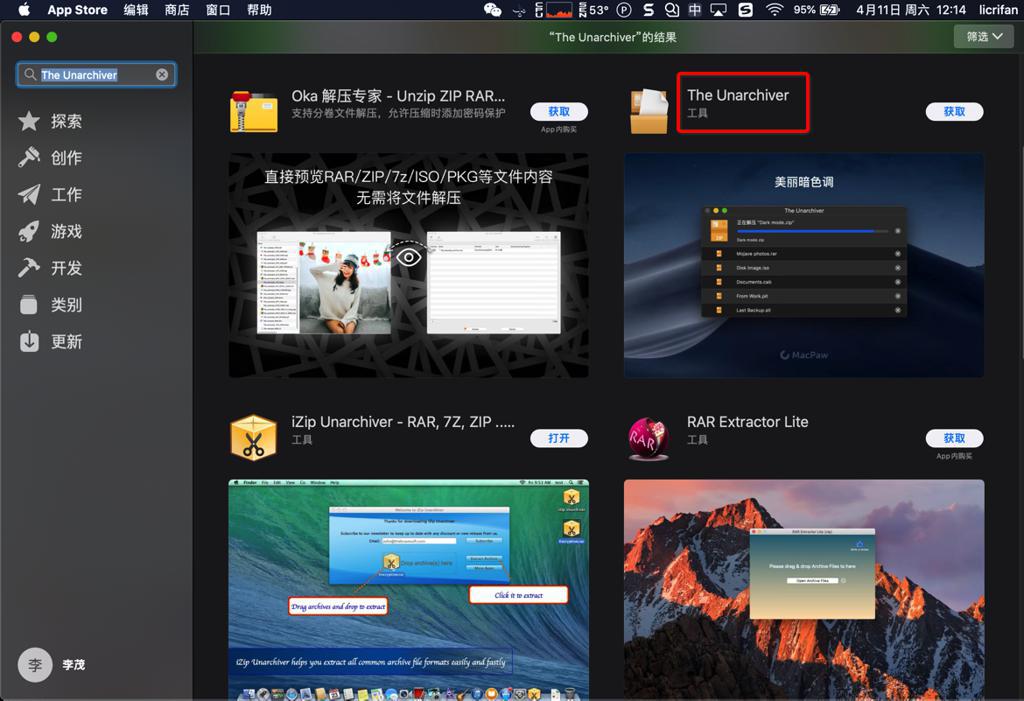Screen dimensions: 1024x701
Task: Open the 李茂 account name
Action: pos(74,664)
